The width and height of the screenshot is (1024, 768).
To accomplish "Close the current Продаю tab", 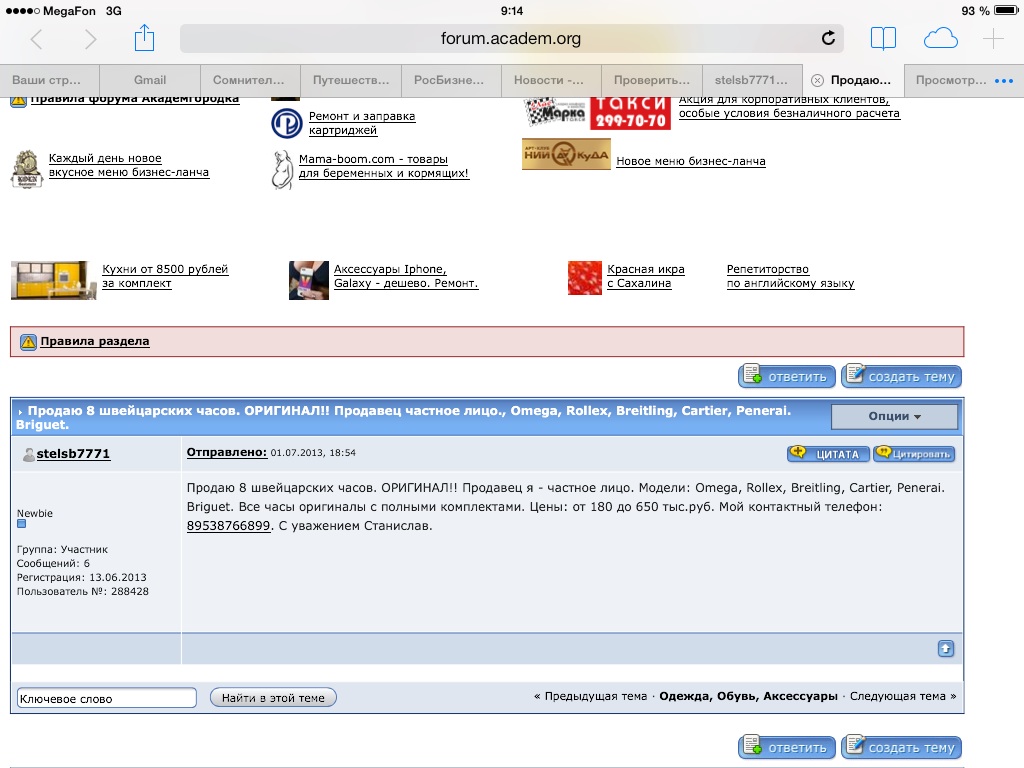I will pyautogui.click(x=817, y=80).
